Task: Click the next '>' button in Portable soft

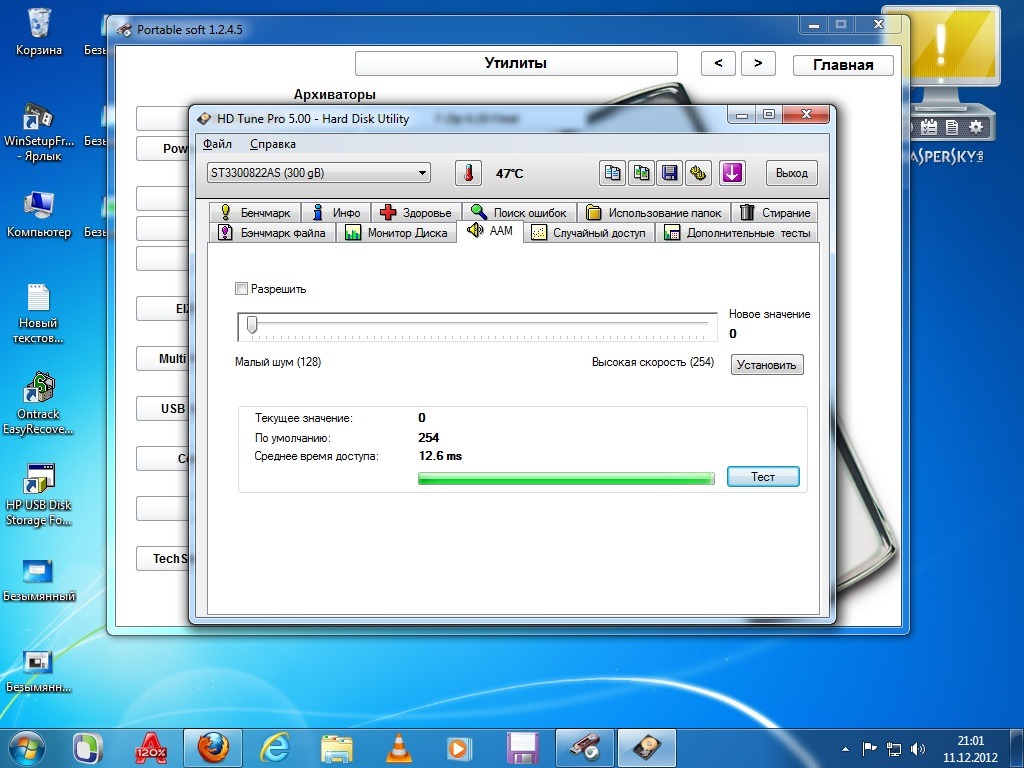Action: pyautogui.click(x=758, y=63)
